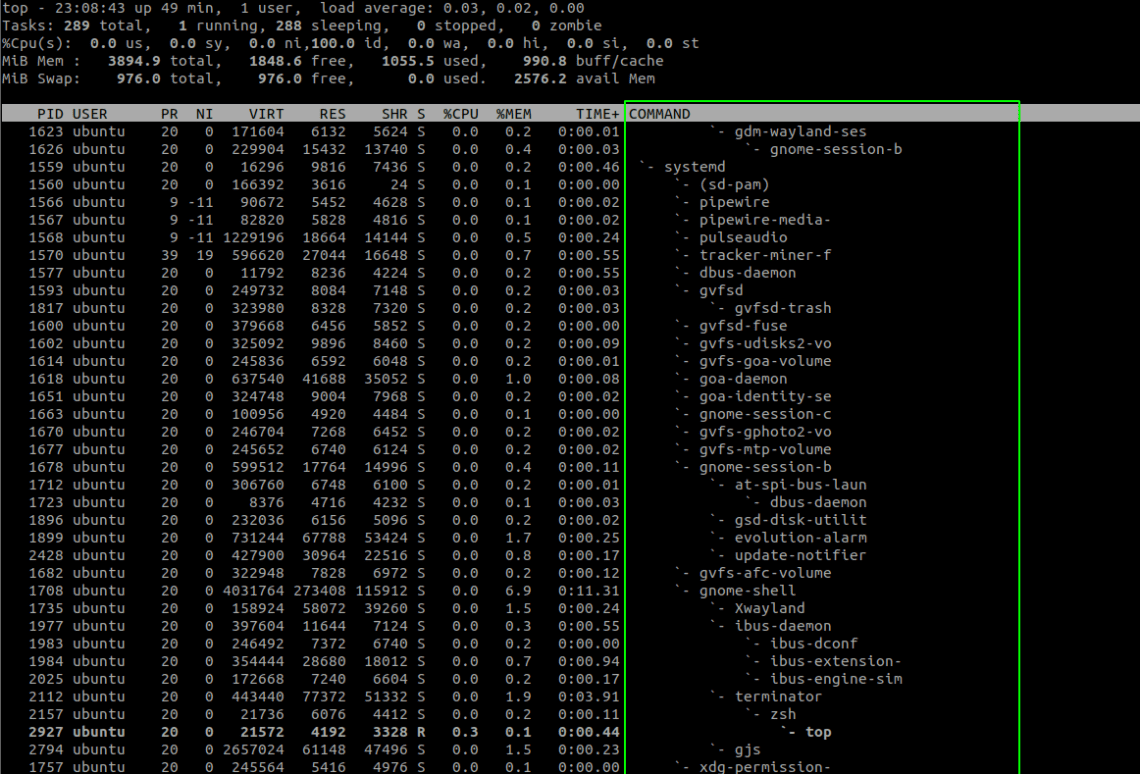
Task: Click the 2657024 VIRT value
Action: (x=254, y=750)
